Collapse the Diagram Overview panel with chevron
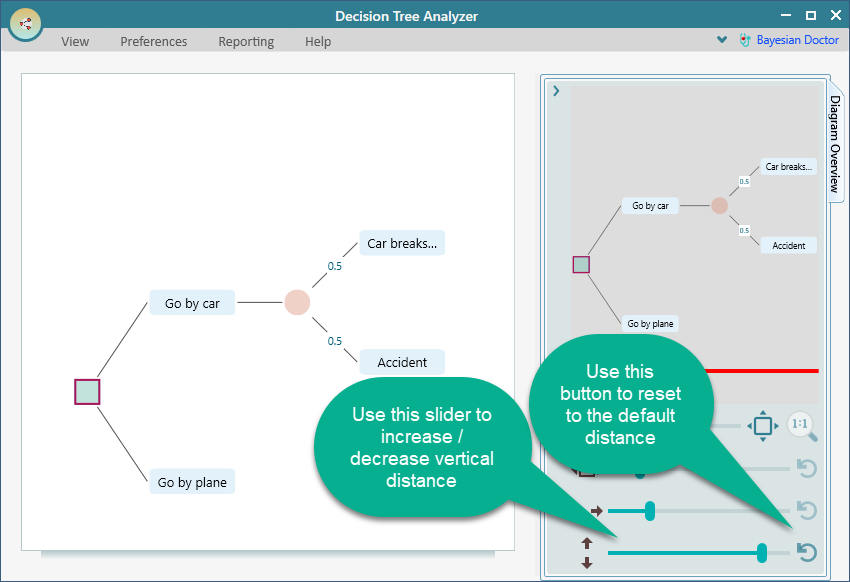The image size is (850, 582). point(556,91)
